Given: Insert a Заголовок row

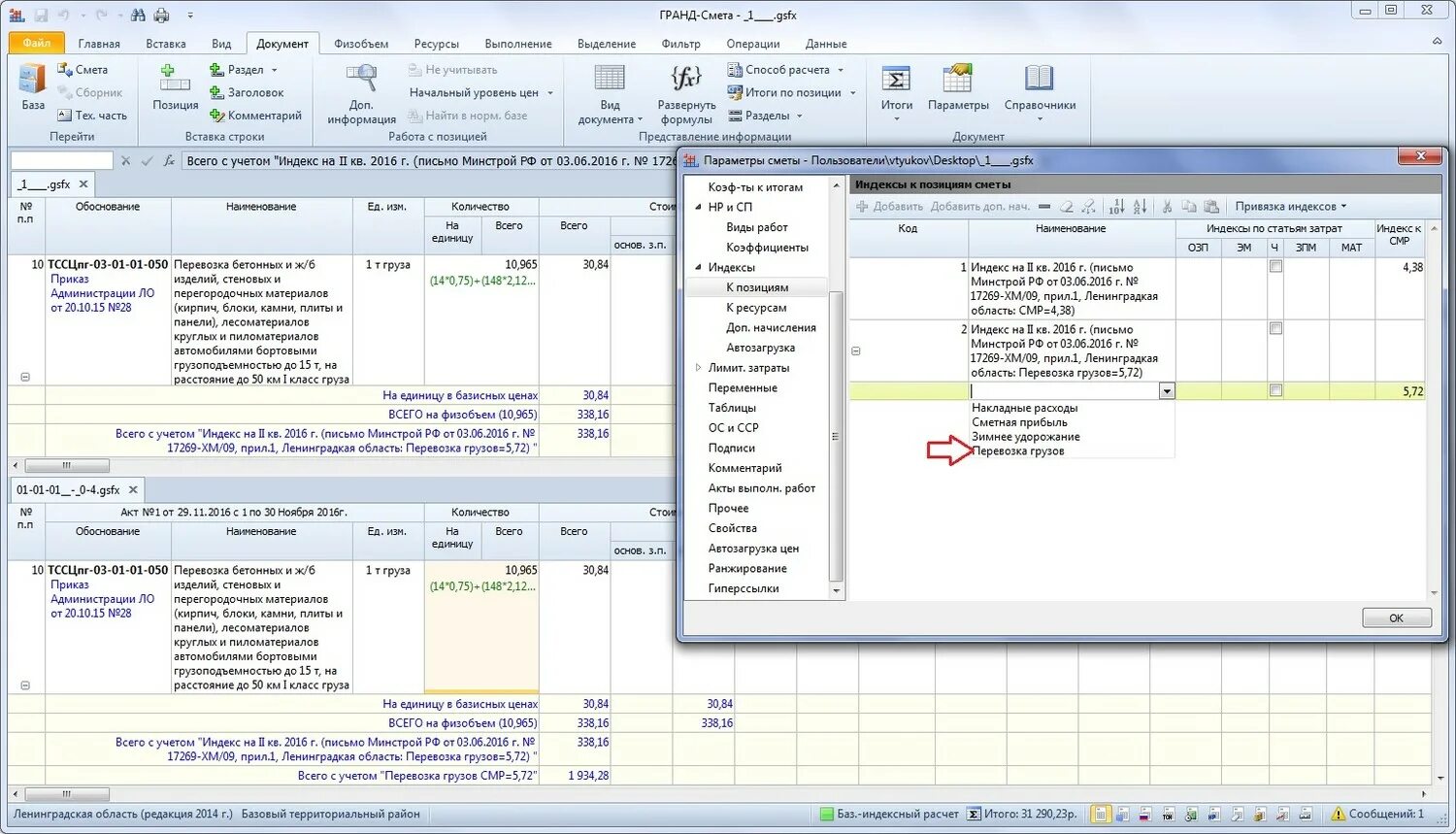Looking at the screenshot, I should (x=247, y=92).
